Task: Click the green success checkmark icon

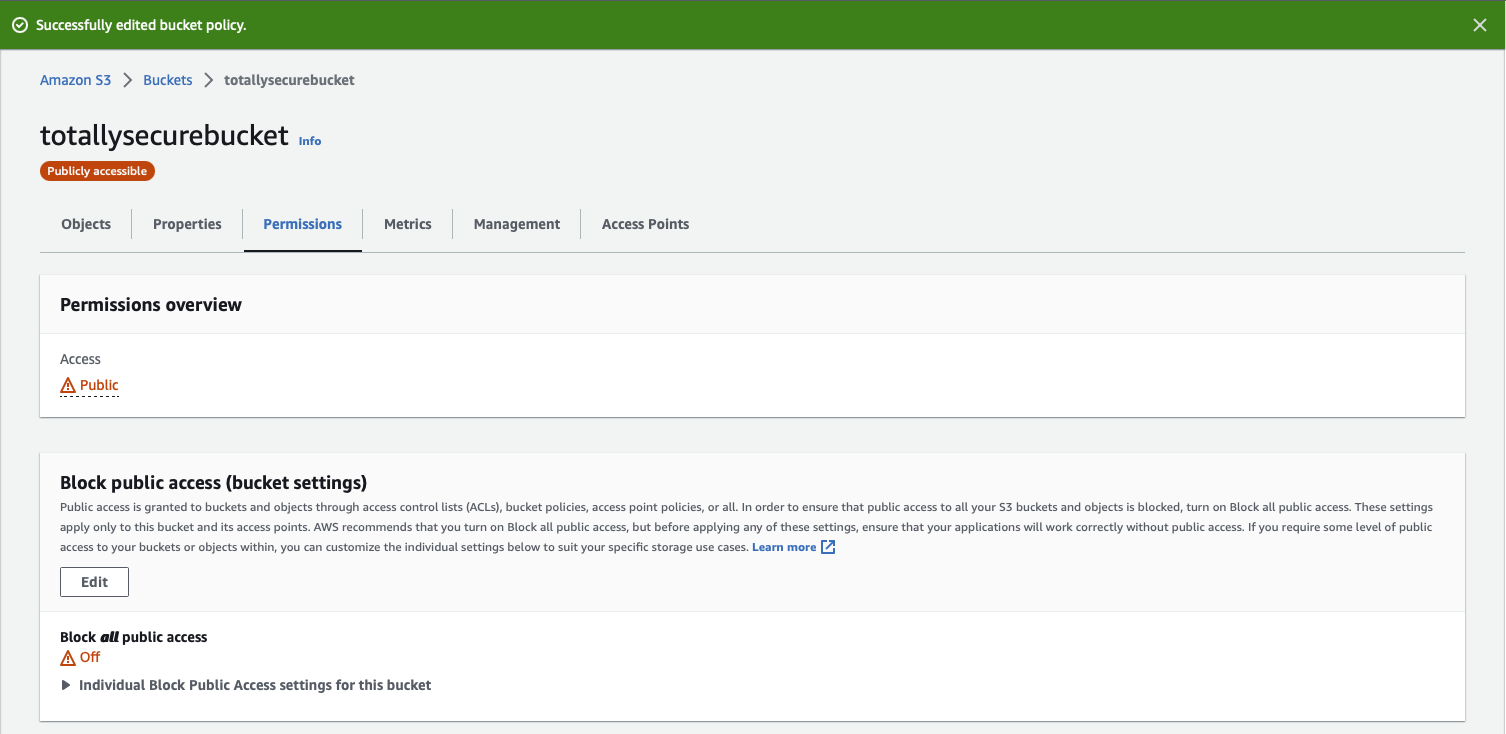Action: (x=20, y=25)
